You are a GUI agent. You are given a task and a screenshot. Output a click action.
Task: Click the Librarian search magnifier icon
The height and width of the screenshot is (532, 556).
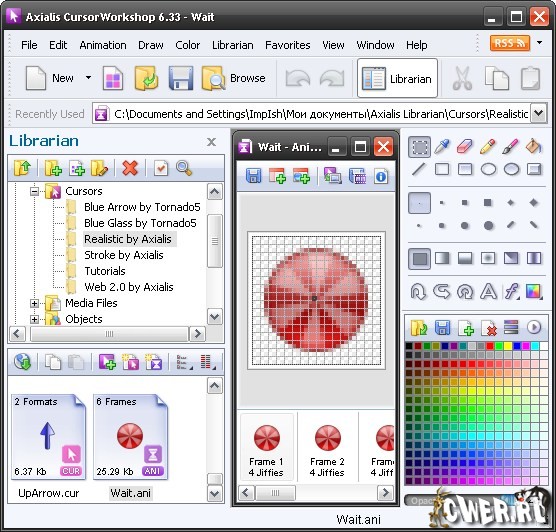184,168
